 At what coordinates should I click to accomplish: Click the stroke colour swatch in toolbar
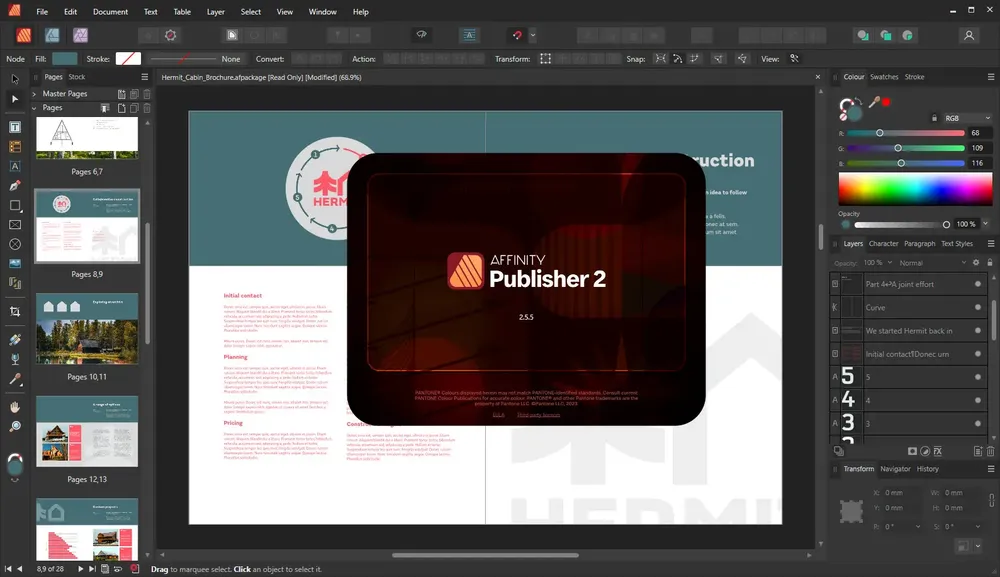coord(128,59)
